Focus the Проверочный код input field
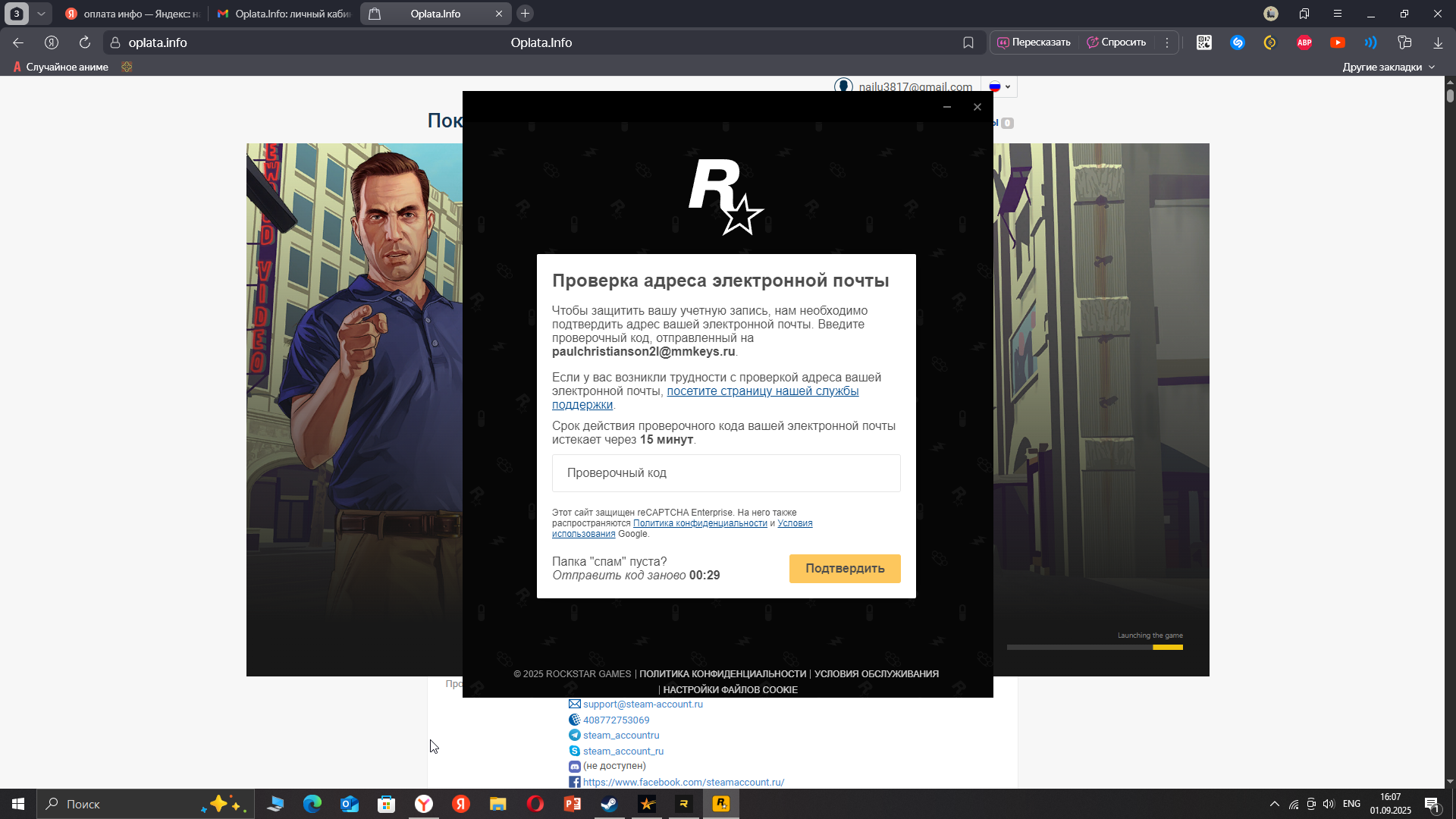Screen dimensions: 1456x819 tap(726, 473)
